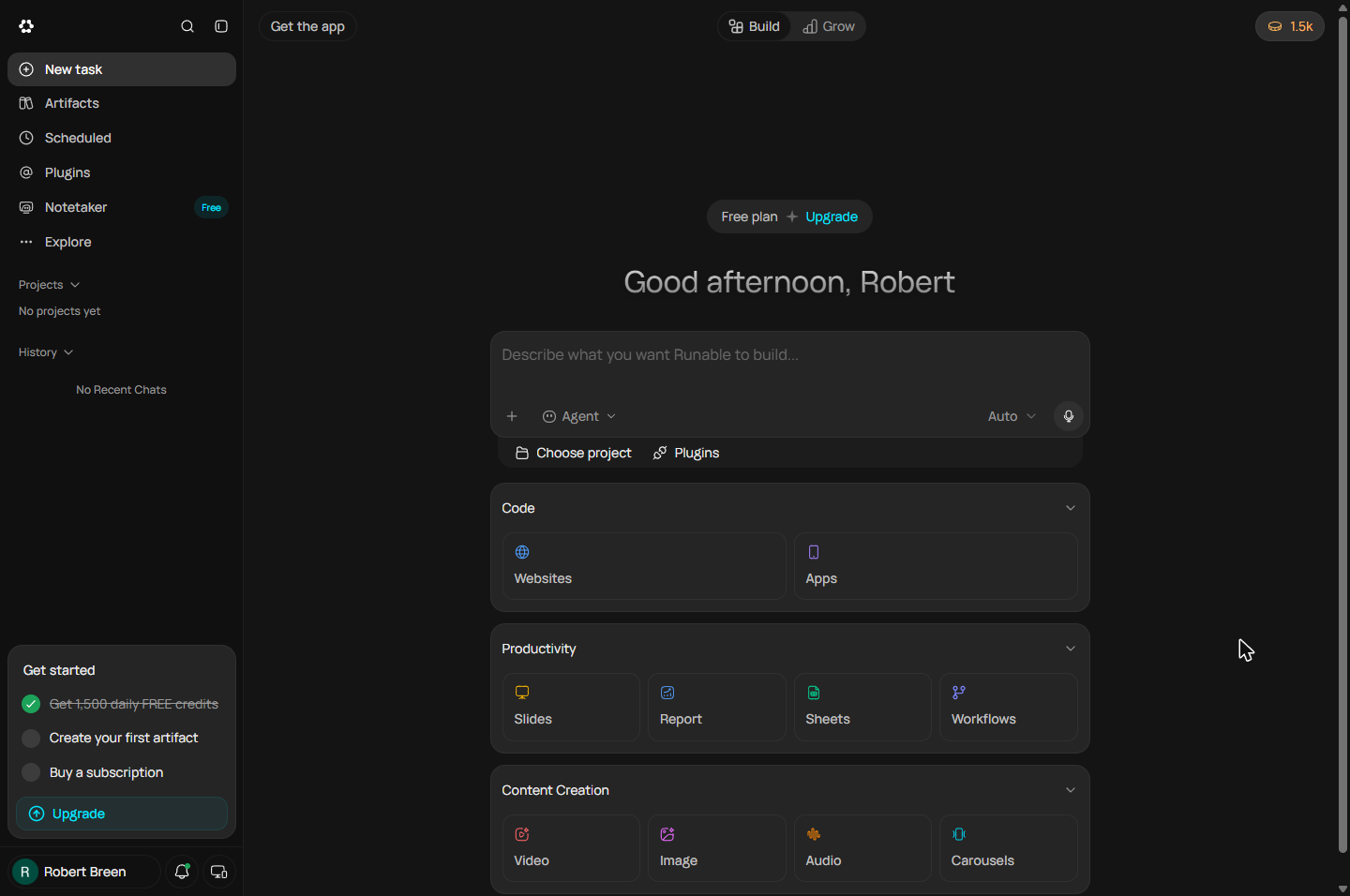This screenshot has width=1350, height=896.
Task: Select the Apps card
Action: click(936, 566)
